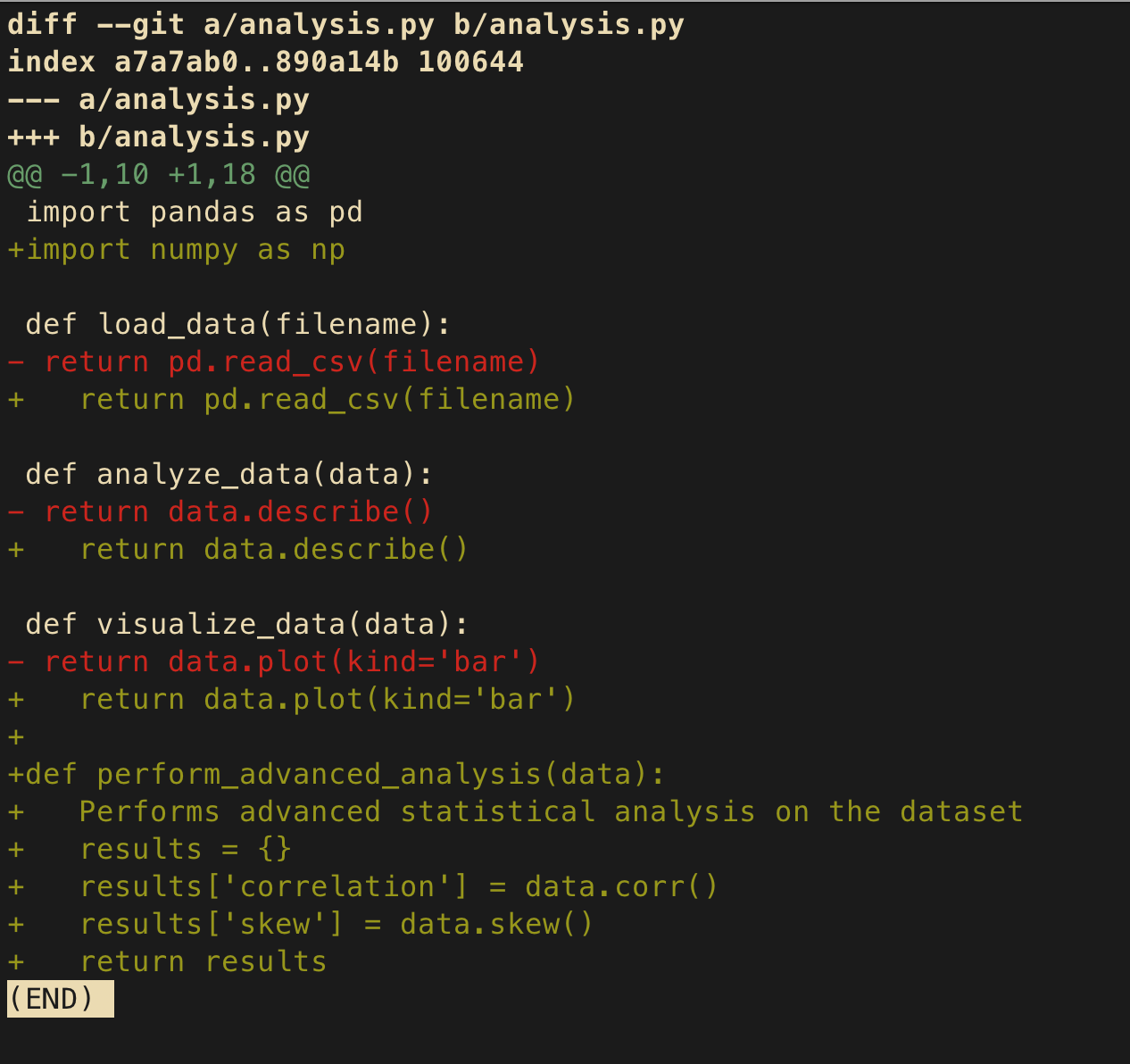The image size is (1130, 1064).
Task: Click the --- a/analysis.py file line
Action: click(x=159, y=99)
